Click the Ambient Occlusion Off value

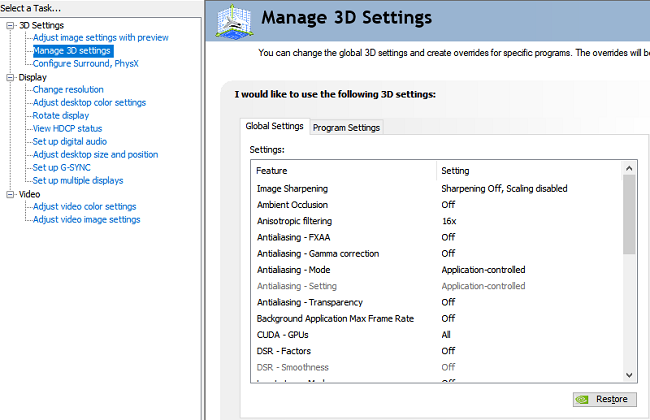448,205
